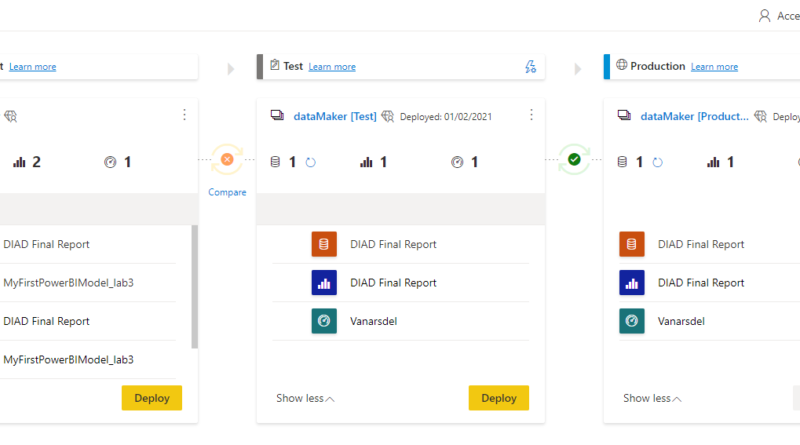The height and width of the screenshot is (445, 800).
Task: Open the more options menu on the first stage card
Action: [x=184, y=115]
